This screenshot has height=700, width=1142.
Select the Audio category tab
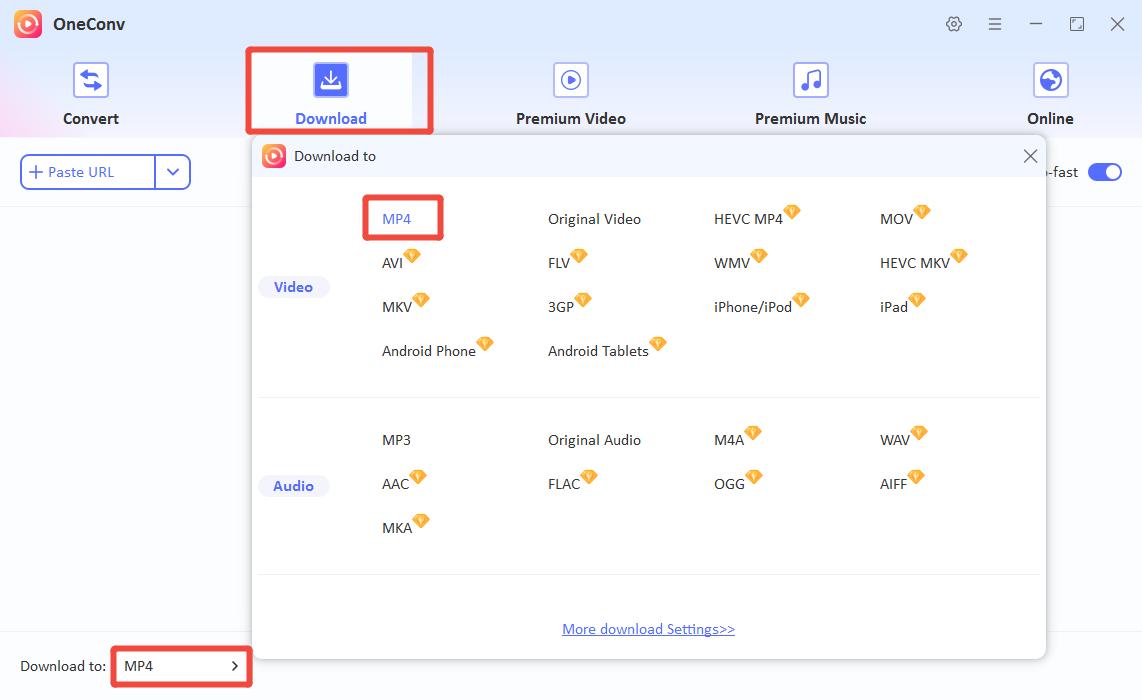(293, 486)
